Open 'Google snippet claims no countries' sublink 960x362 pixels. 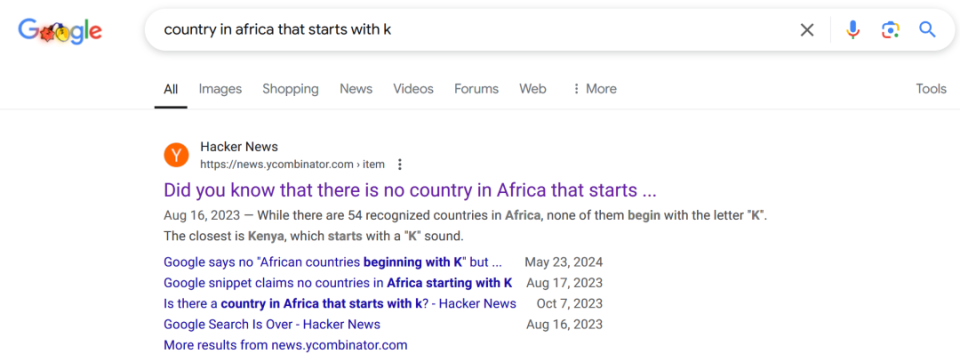click(337, 283)
